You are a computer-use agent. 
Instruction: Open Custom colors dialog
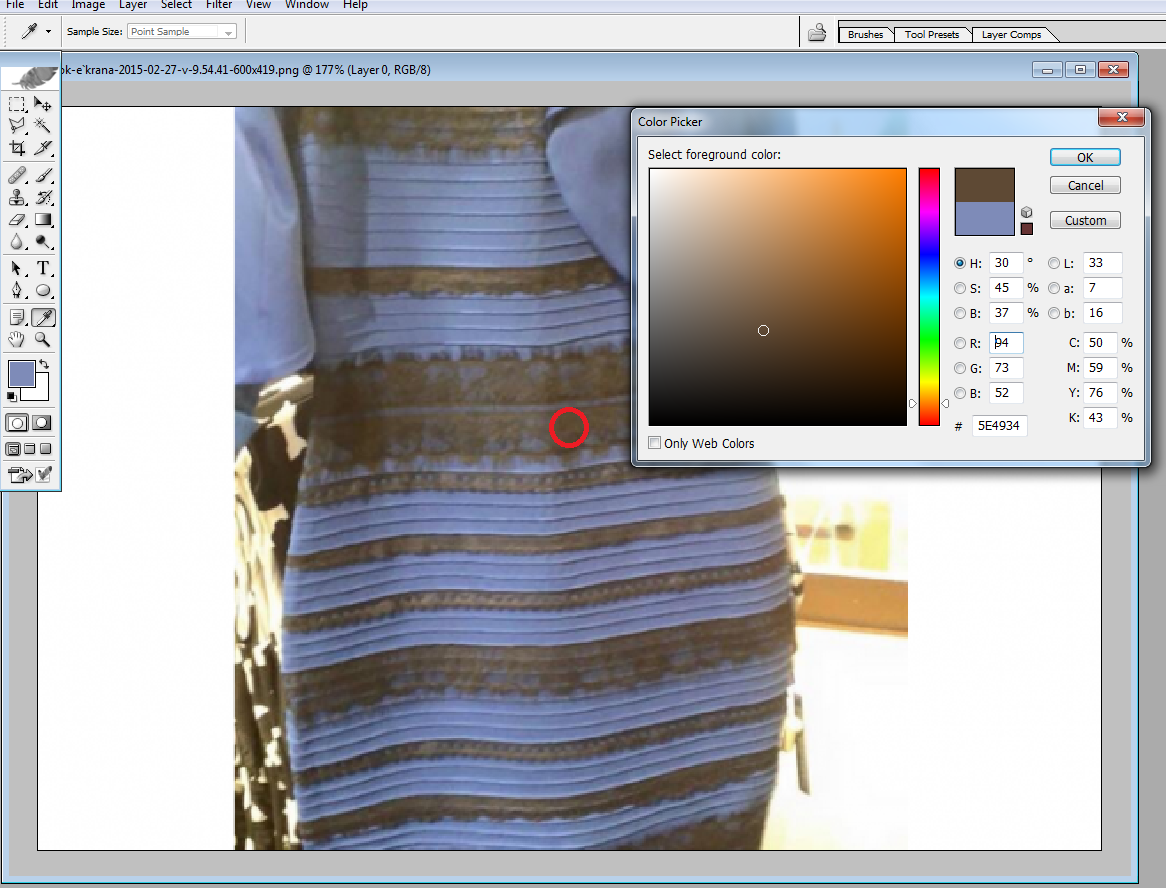(1085, 220)
